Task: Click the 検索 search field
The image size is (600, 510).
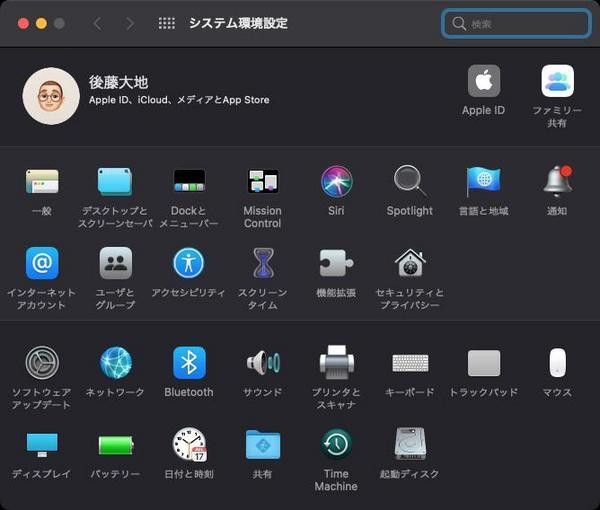Action: (516, 24)
